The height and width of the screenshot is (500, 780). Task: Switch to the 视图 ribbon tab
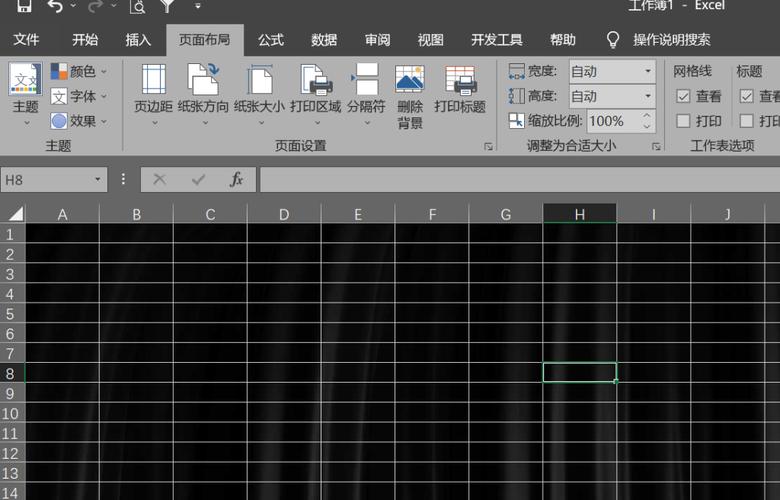[430, 40]
